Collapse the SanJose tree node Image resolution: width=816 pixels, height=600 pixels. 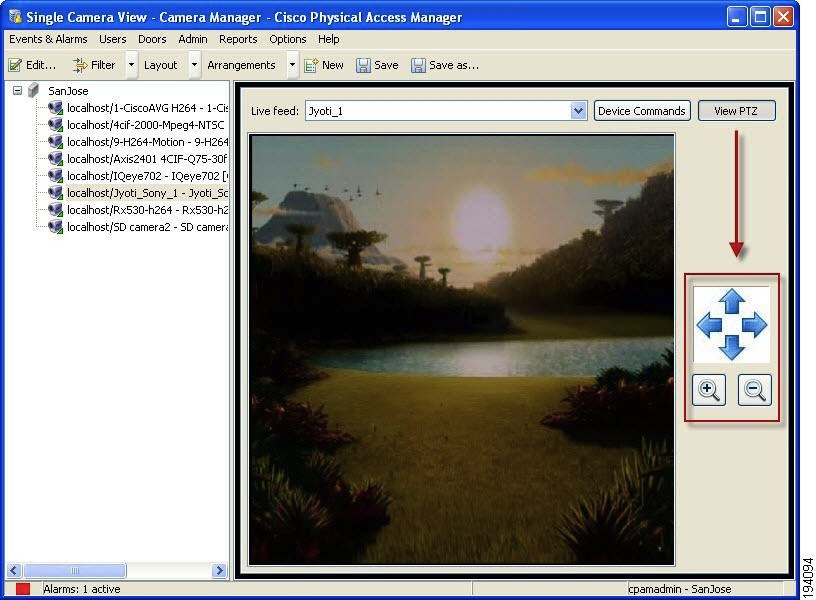pos(17,91)
